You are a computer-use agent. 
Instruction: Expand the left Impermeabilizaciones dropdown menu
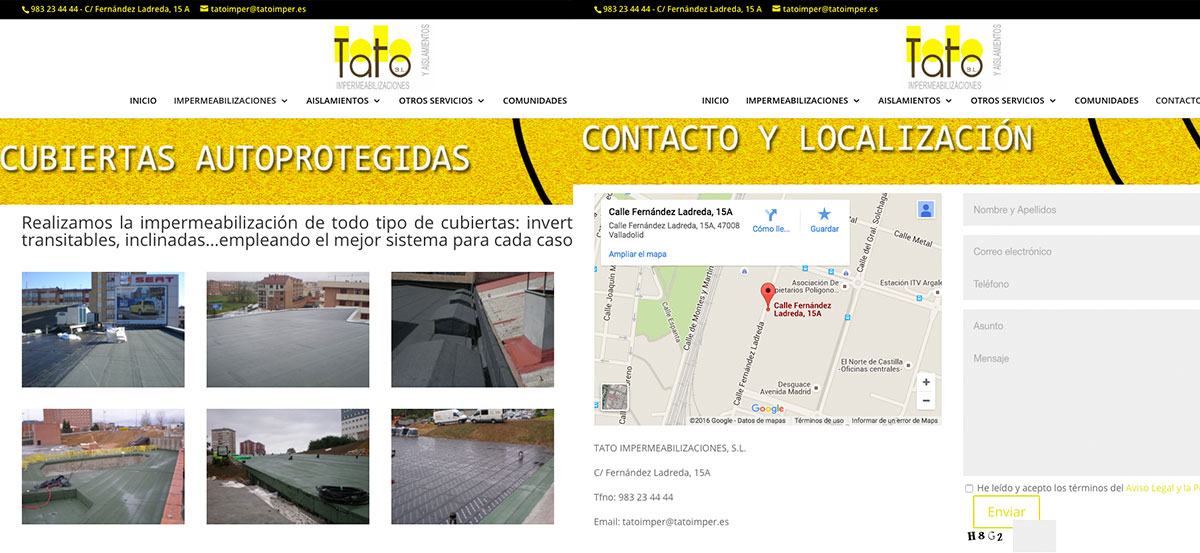point(231,101)
